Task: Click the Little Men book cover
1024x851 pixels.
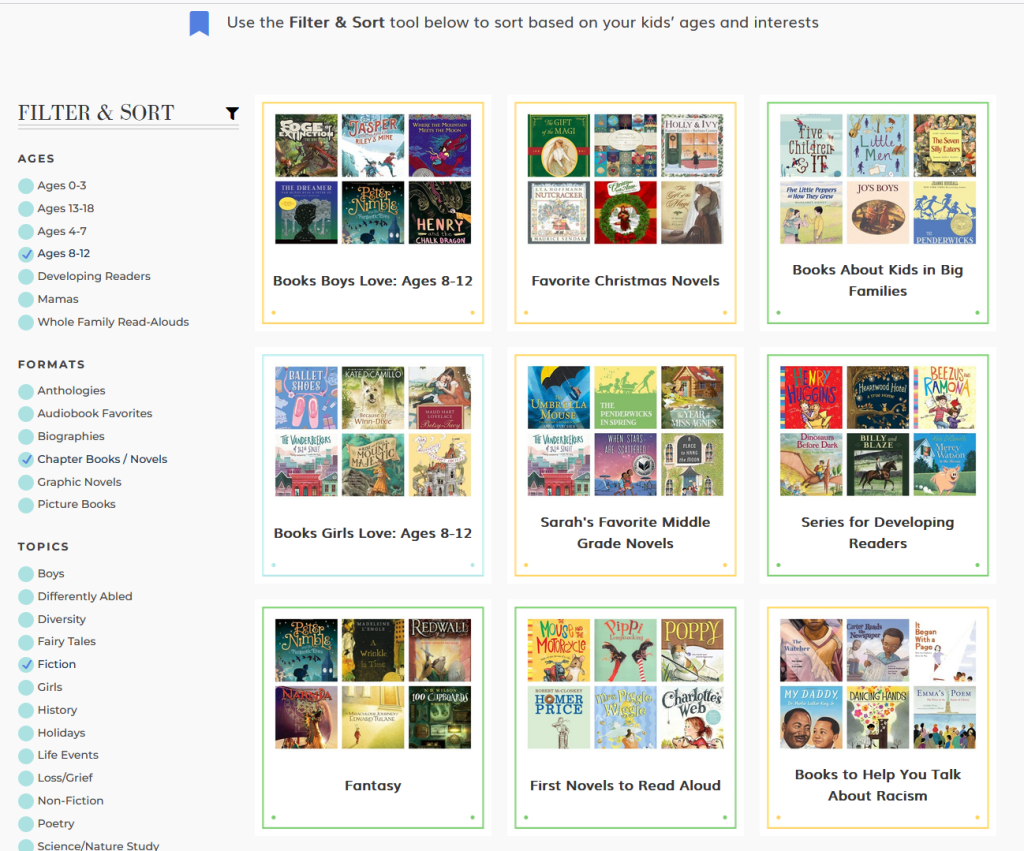Action: point(877,145)
